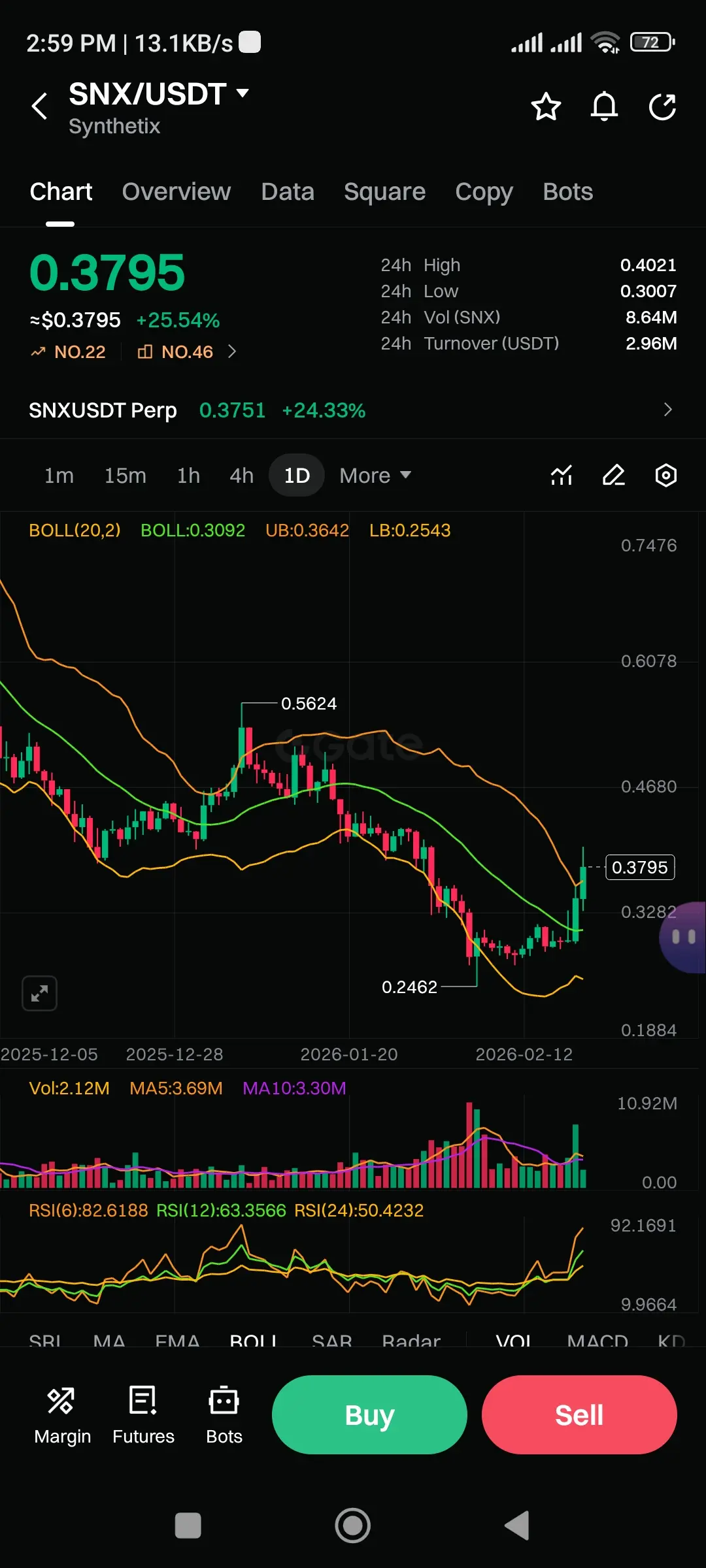Tap the current price tag 0.3795 on chart
Viewport: 706px width, 1568px height.
click(x=640, y=868)
